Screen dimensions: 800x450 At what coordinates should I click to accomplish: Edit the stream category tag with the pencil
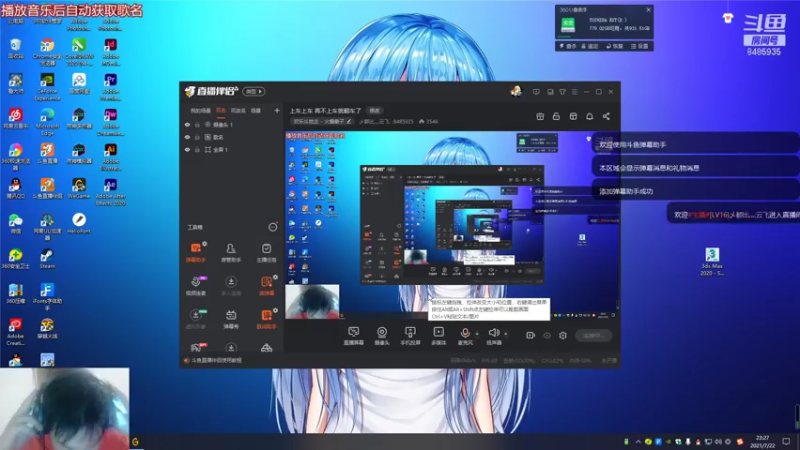(x=349, y=121)
